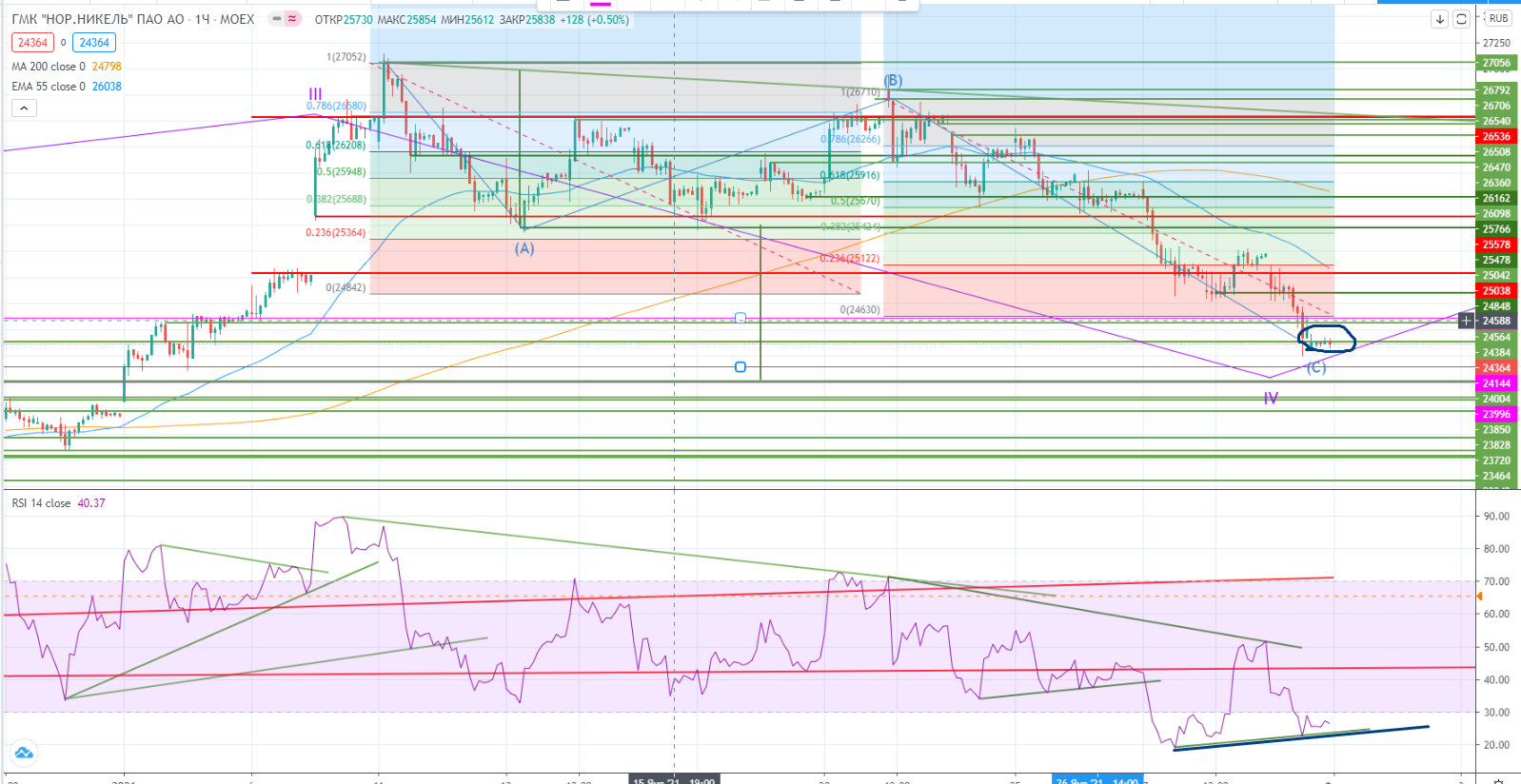Click the down-arrow icon near the RUB label
Screen dimensions: 1521x784
click(x=1439, y=19)
